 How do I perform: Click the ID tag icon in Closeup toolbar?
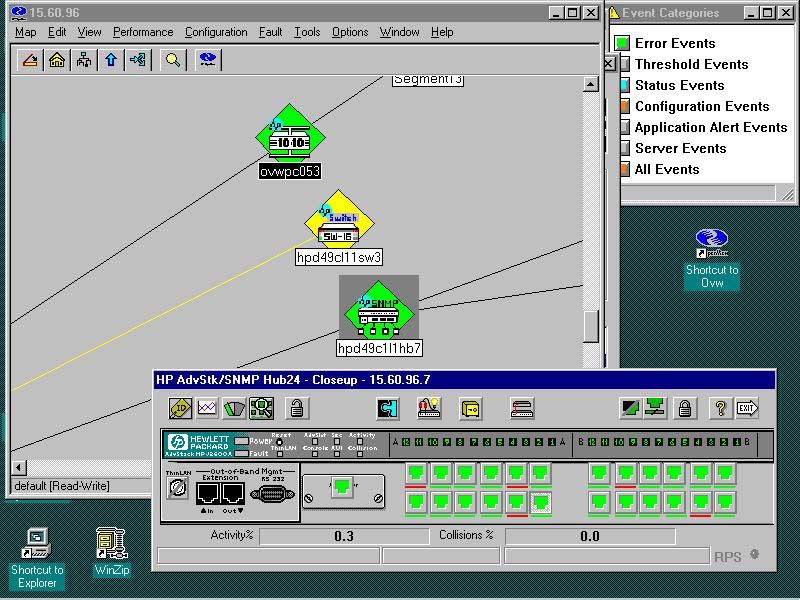pyautogui.click(x=181, y=408)
